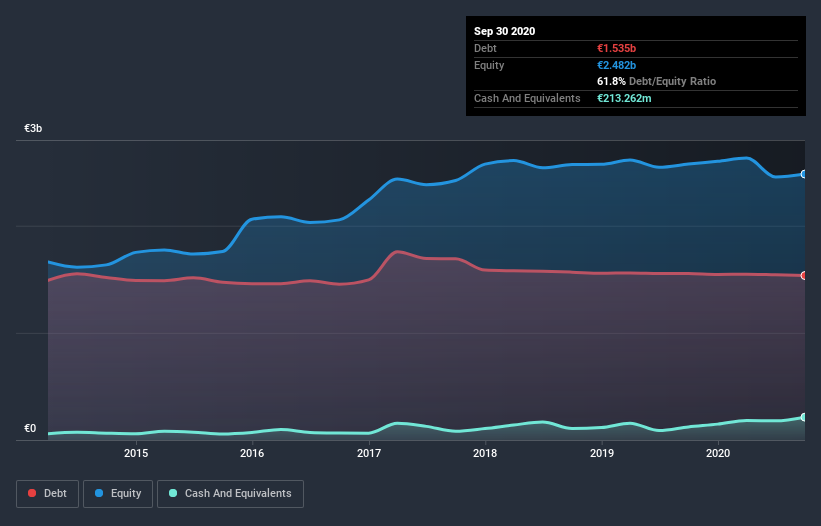This screenshot has width=821, height=526.
Task: Toggle the Debt series legend button
Action: tap(47, 494)
